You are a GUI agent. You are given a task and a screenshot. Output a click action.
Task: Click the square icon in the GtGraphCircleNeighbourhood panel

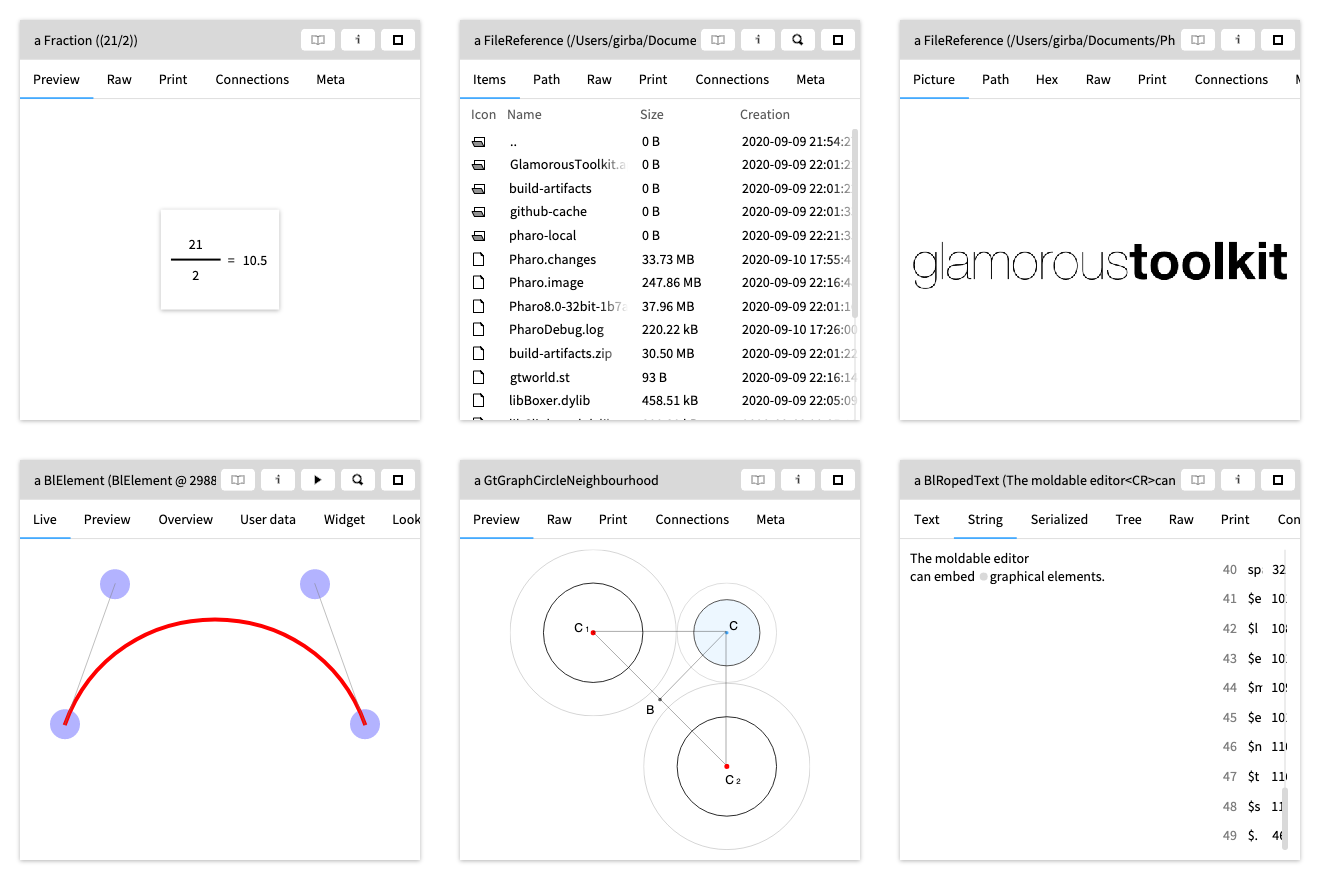(x=838, y=480)
